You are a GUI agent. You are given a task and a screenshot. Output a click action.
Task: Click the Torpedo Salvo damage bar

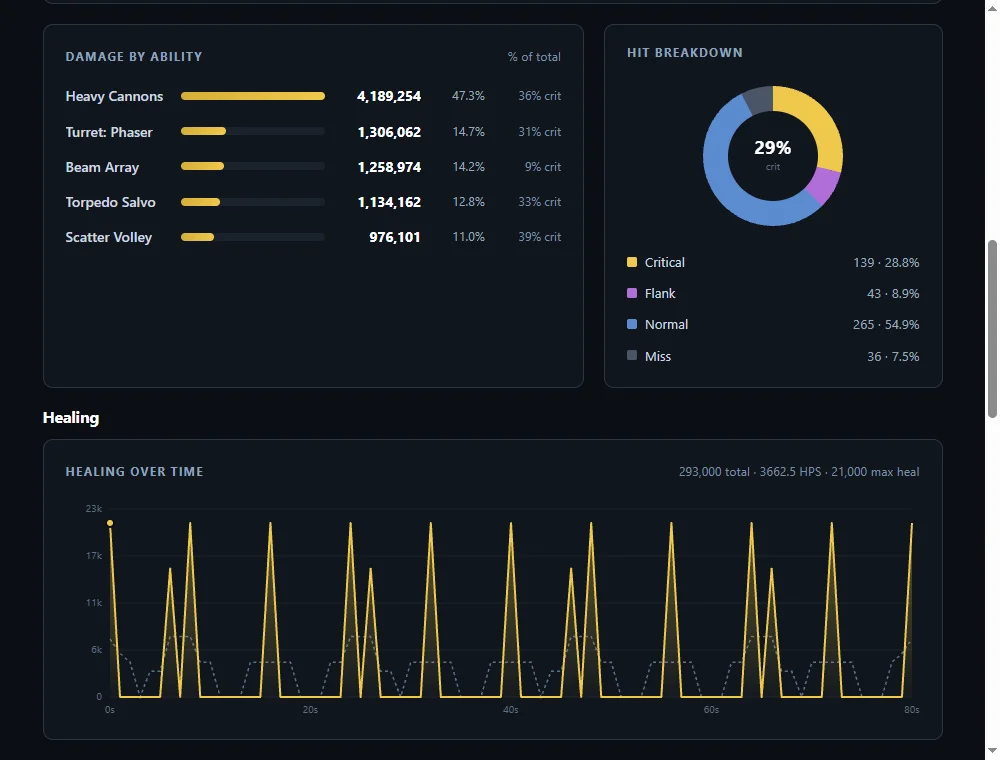(253, 202)
